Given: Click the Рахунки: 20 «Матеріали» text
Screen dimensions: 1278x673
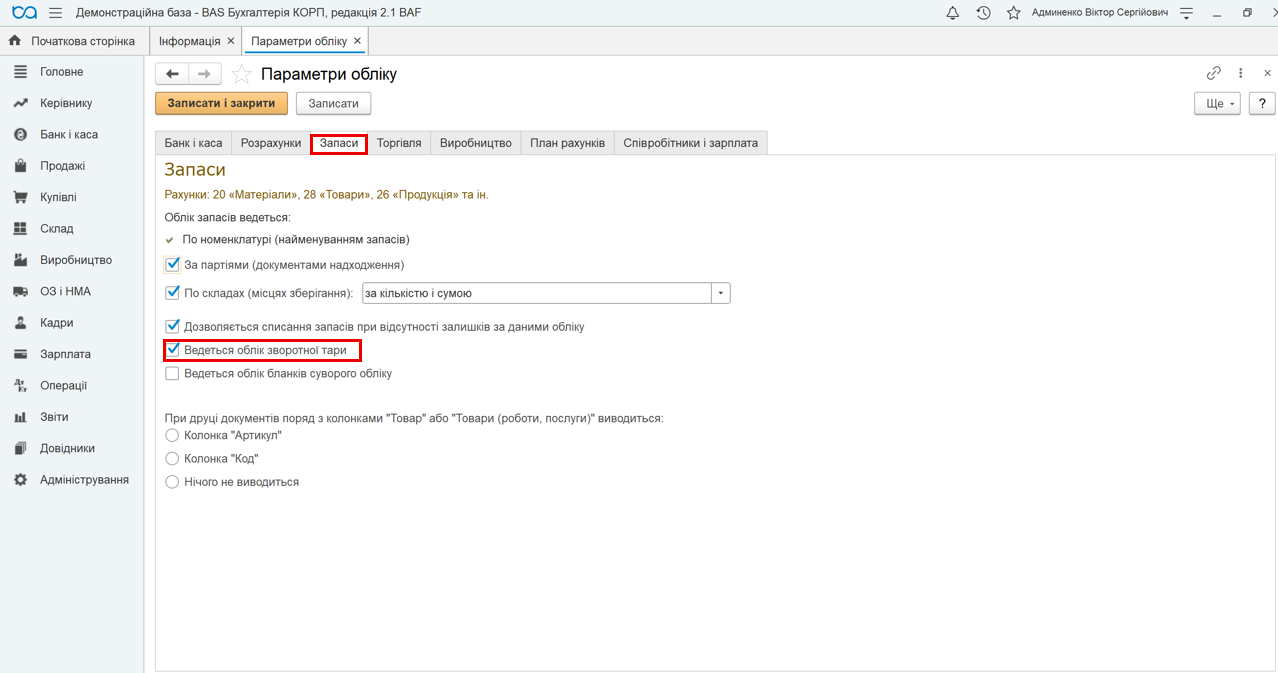Looking at the screenshot, I should click(326, 195).
